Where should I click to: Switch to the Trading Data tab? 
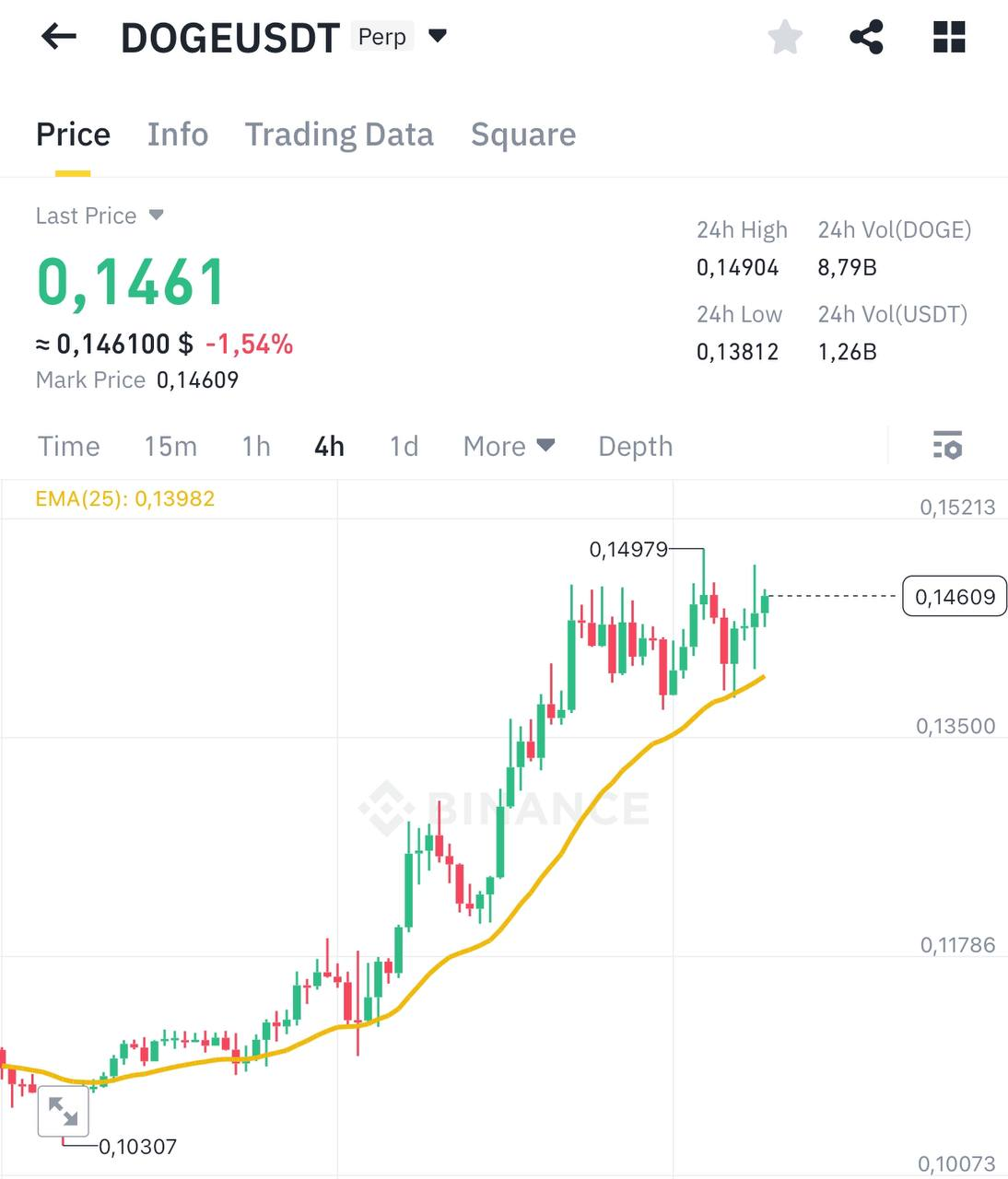(339, 134)
